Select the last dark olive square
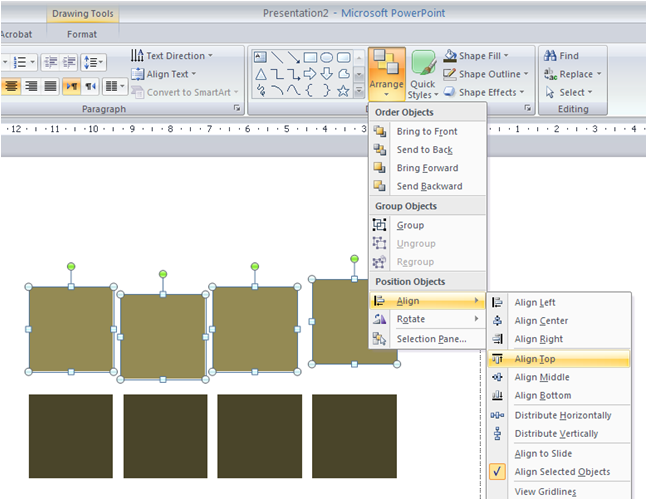This screenshot has width=647, height=500. (x=354, y=436)
